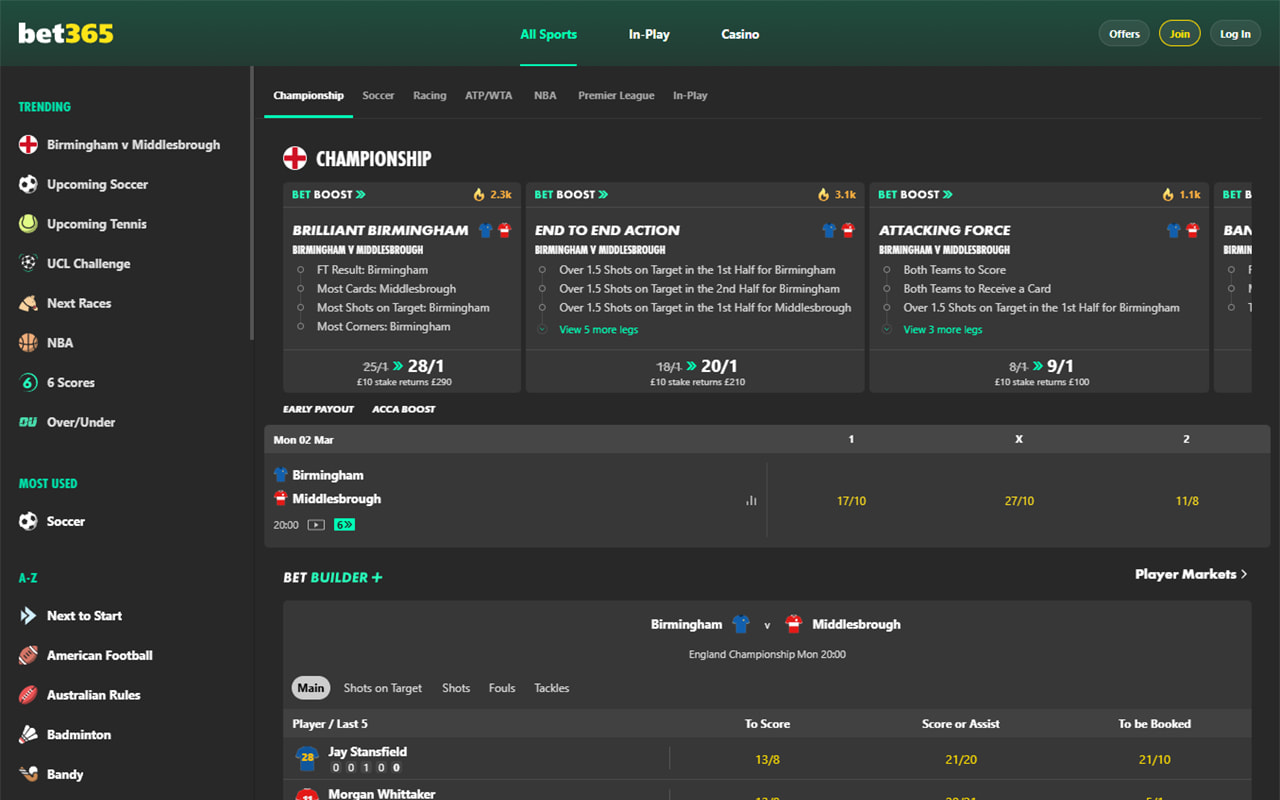Click the Over/Under OU icon
This screenshot has width=1280, height=800.
pyautogui.click(x=28, y=422)
